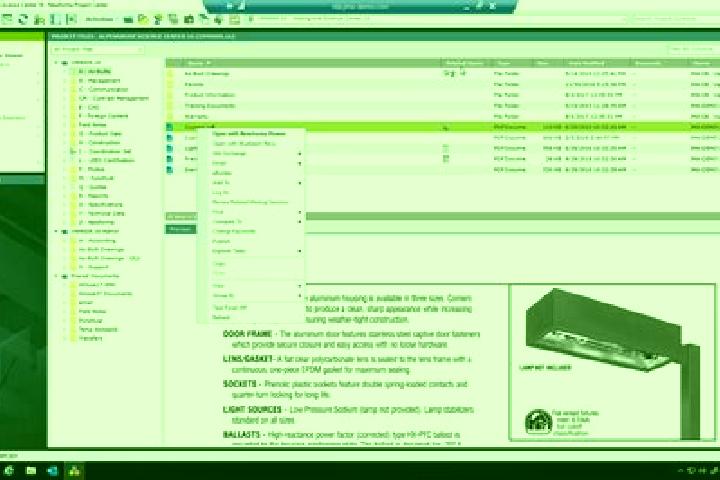720x480 pixels.
Task: Open the Field Notes folder in the tree
Action: click(92, 125)
